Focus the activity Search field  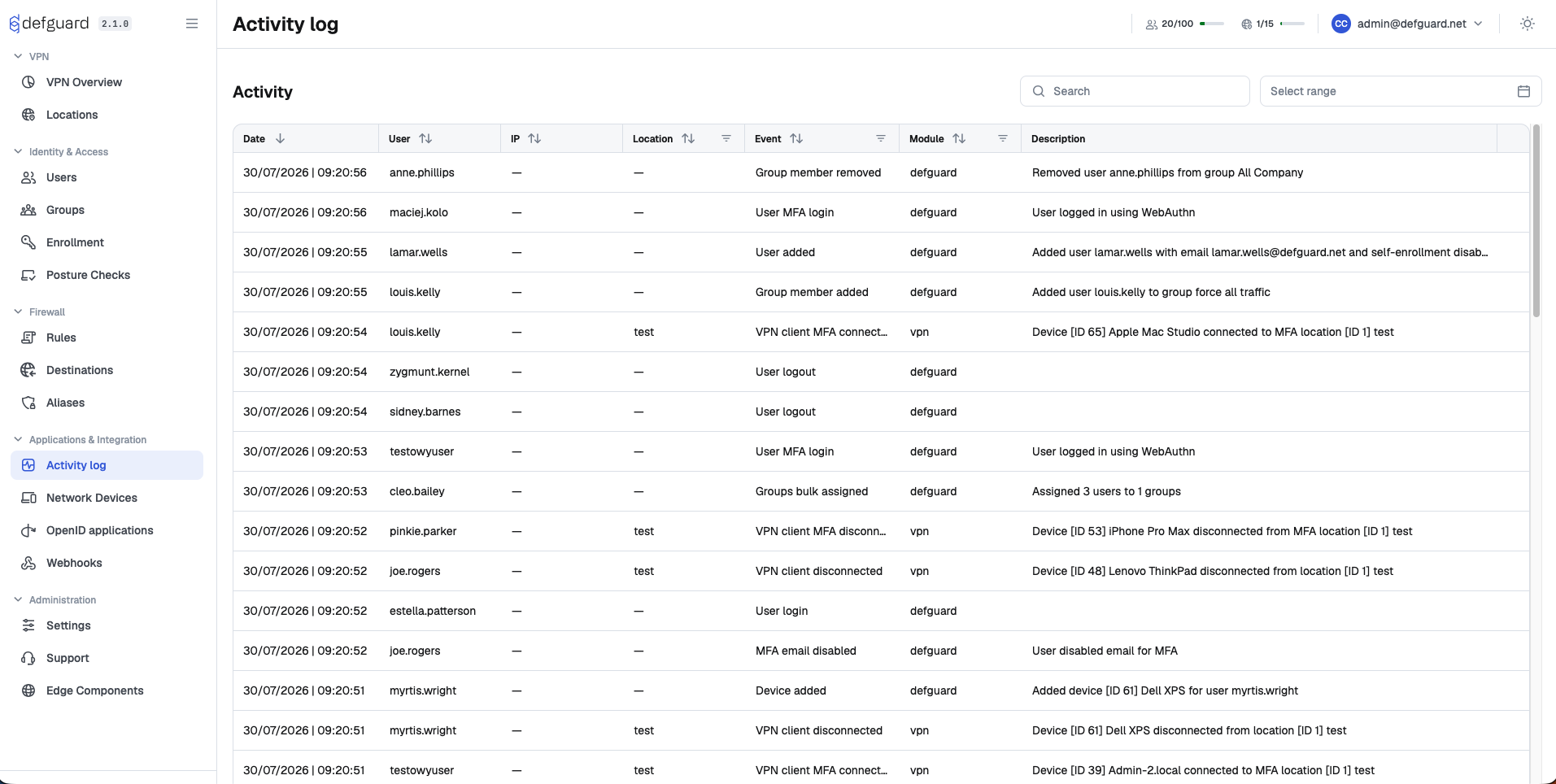[x=1135, y=91]
